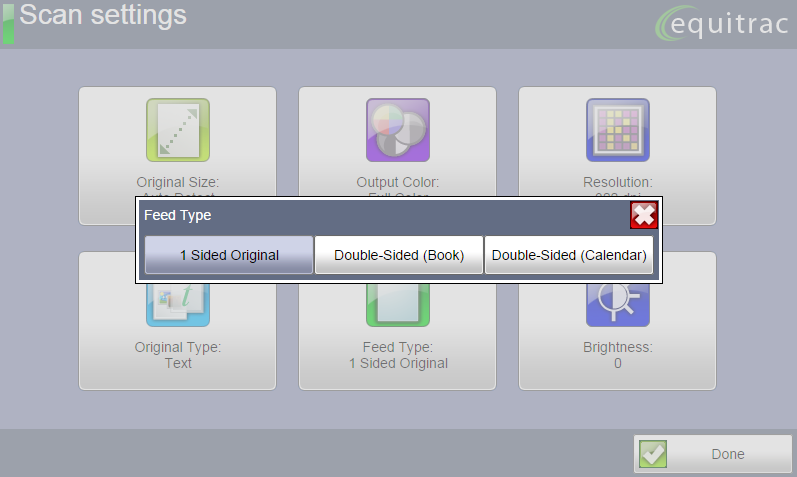This screenshot has height=477, width=797.
Task: Select 1 Sided Original feed type
Action: click(x=229, y=255)
